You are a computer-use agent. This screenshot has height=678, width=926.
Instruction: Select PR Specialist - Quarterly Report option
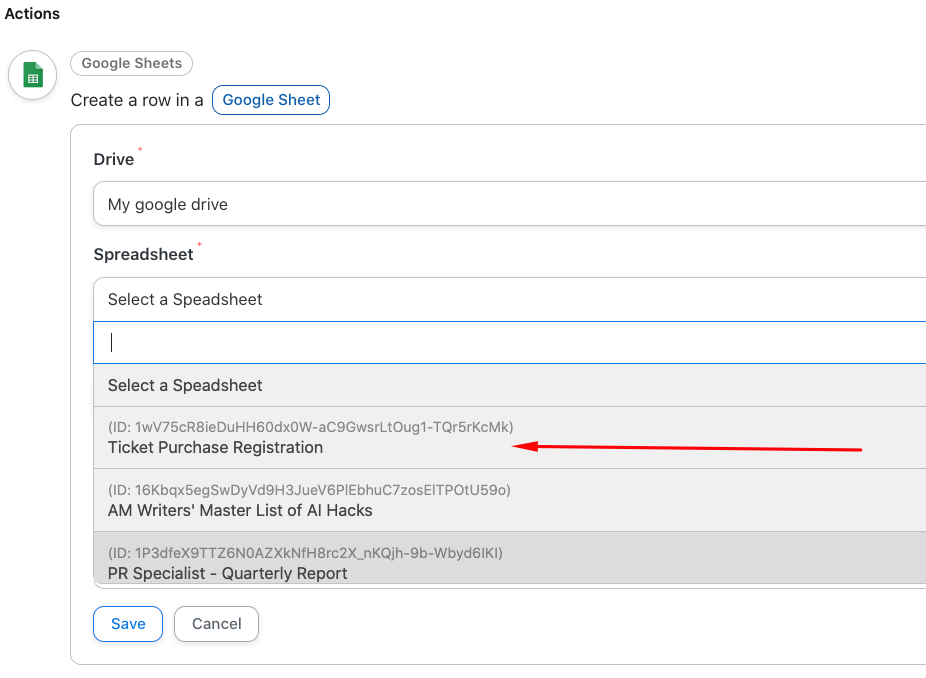click(x=228, y=573)
